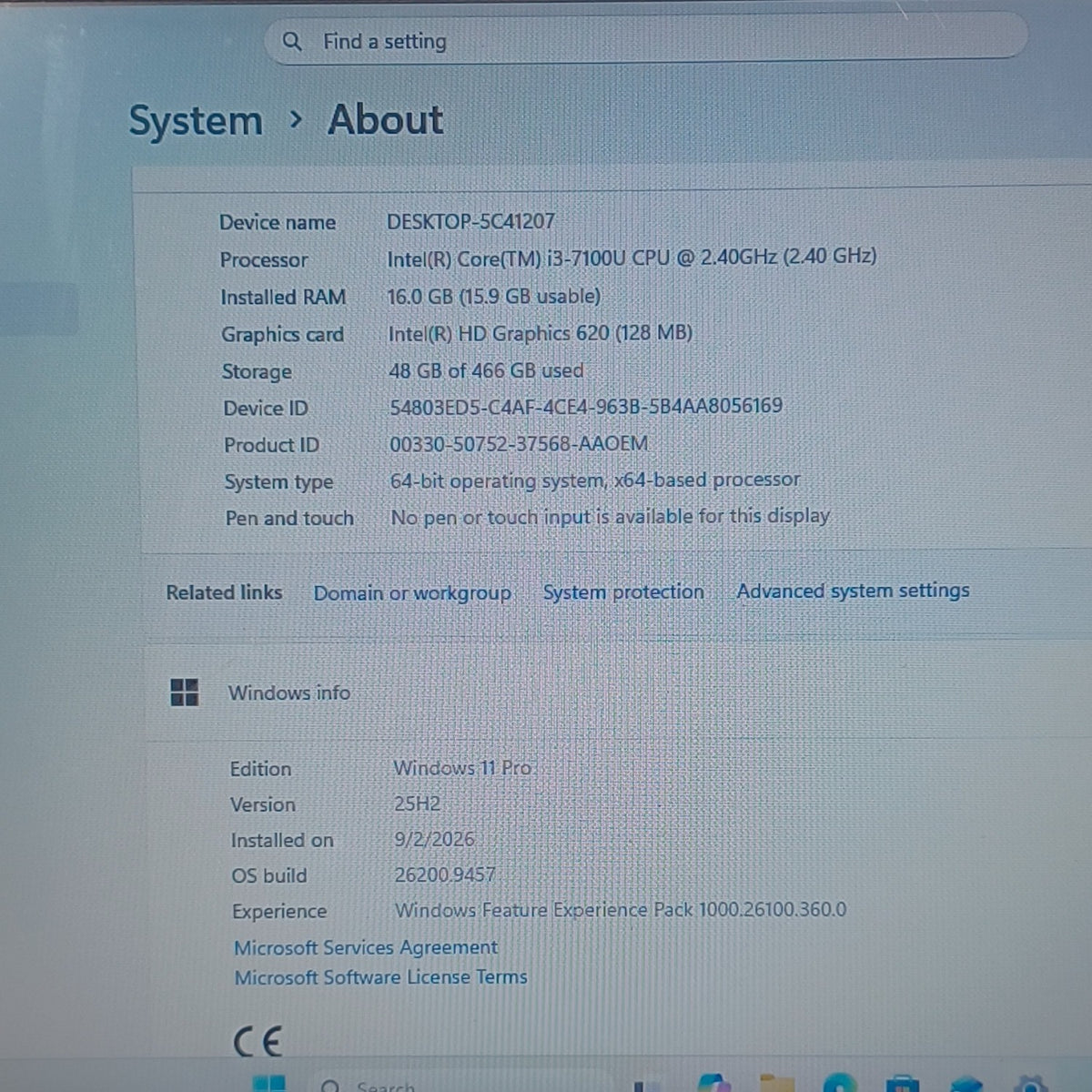This screenshot has width=1092, height=1092.
Task: Select version value 25H2
Action: click(x=417, y=804)
